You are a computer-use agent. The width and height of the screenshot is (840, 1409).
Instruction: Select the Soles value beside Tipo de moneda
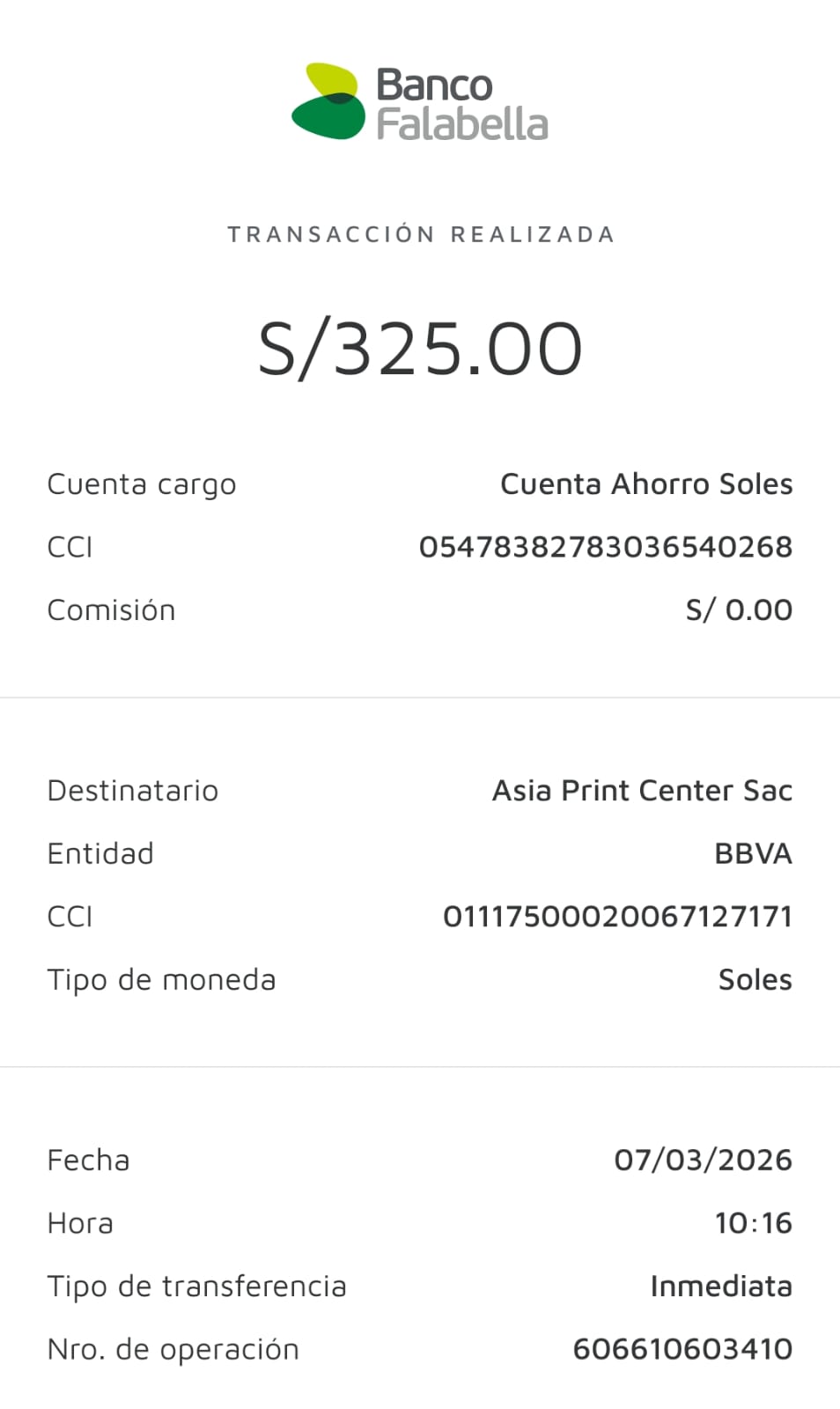(x=755, y=979)
